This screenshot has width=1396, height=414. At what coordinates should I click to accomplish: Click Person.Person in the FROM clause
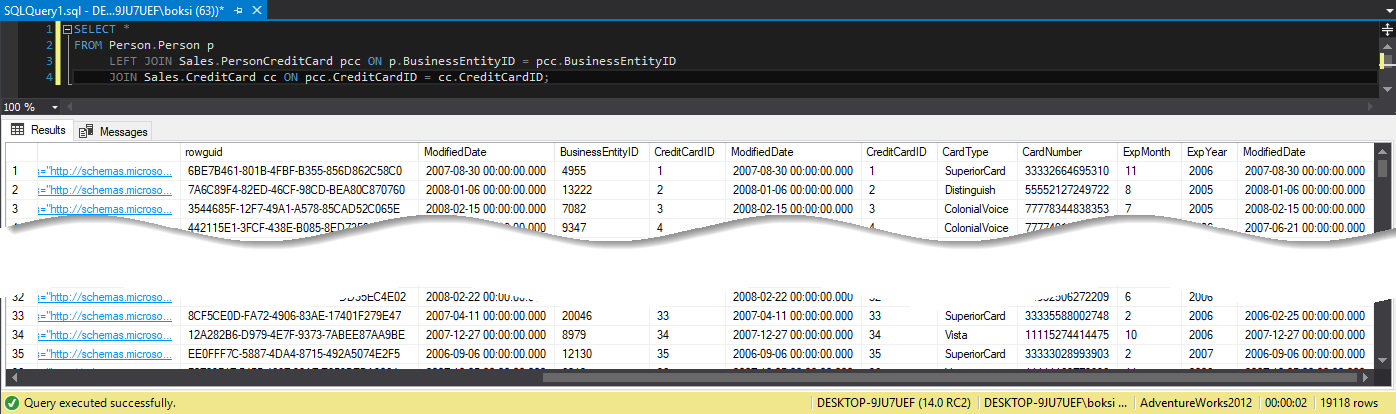coord(154,45)
